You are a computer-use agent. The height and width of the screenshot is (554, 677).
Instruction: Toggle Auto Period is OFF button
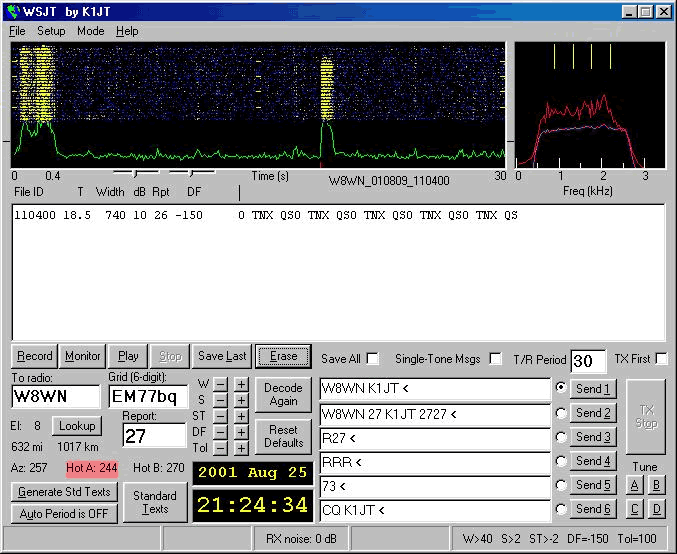[x=64, y=514]
